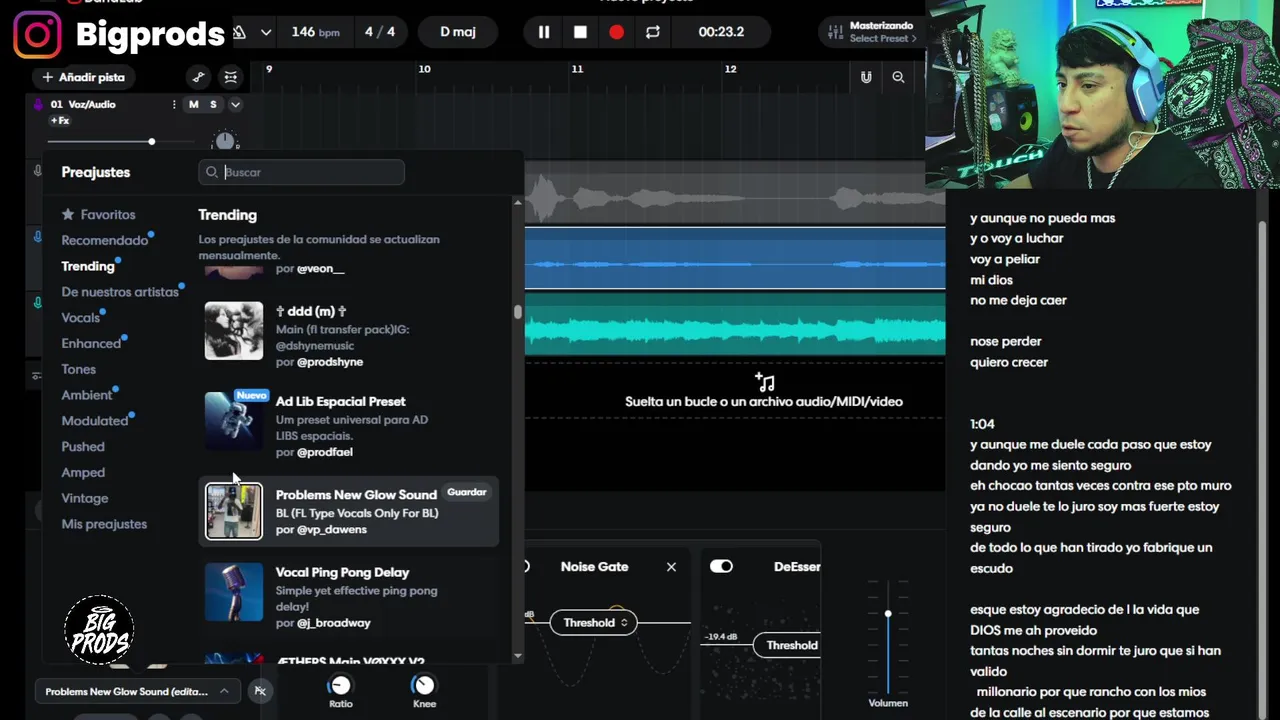Select the Vocal Ping Pong Delay title
The width and height of the screenshot is (1280, 720).
pos(343,572)
